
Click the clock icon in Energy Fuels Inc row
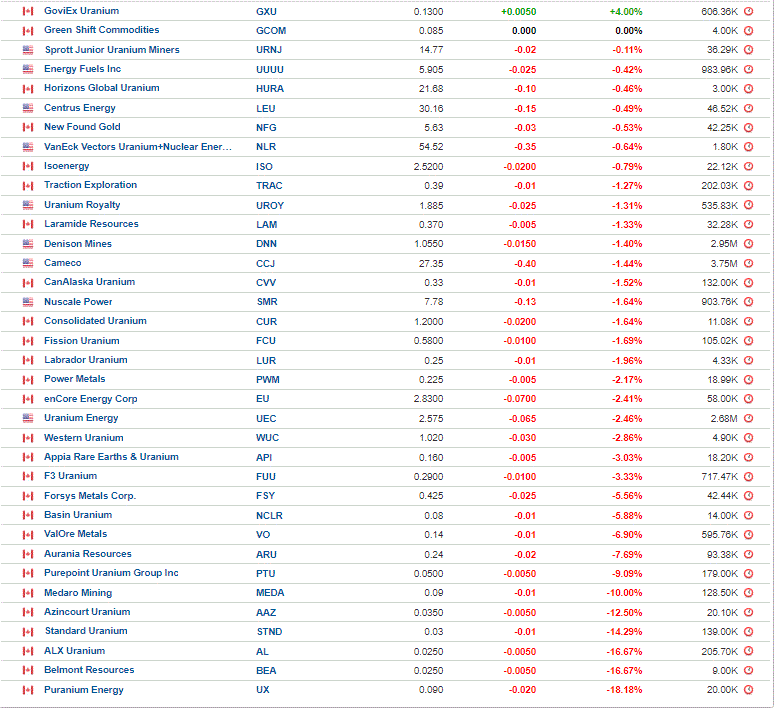click(x=749, y=70)
